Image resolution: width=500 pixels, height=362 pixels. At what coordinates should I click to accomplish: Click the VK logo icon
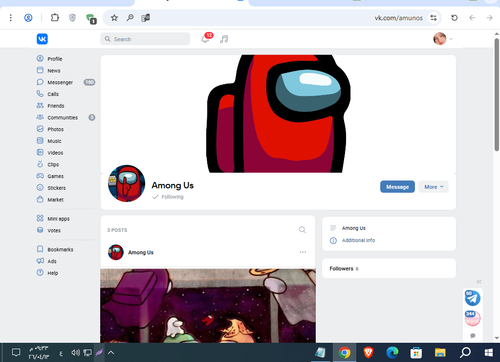[42, 39]
